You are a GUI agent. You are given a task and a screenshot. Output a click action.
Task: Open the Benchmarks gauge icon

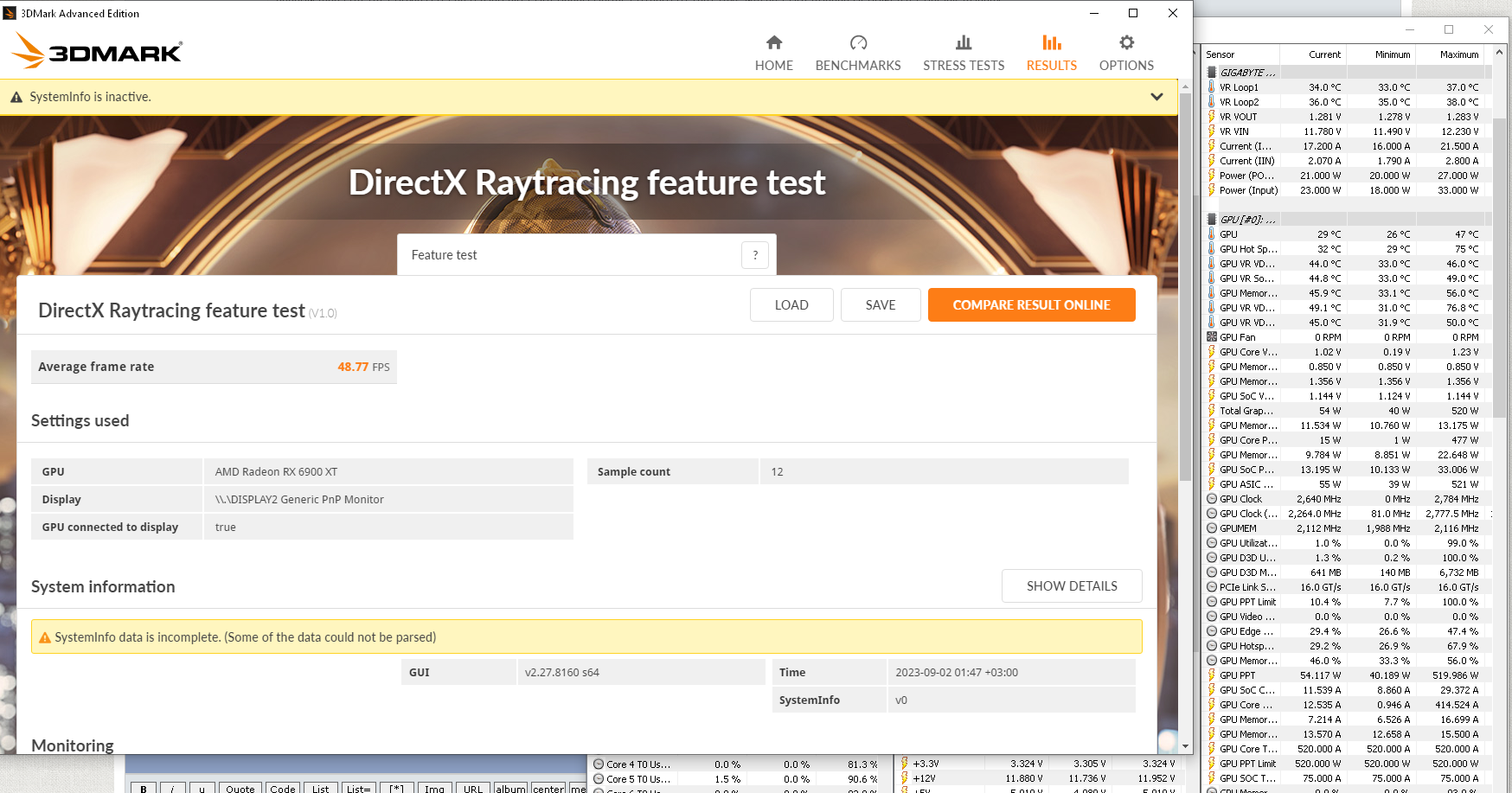pos(858,42)
